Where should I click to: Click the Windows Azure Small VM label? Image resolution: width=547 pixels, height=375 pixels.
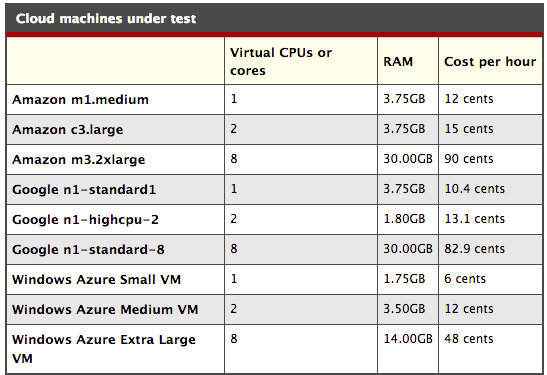click(97, 280)
